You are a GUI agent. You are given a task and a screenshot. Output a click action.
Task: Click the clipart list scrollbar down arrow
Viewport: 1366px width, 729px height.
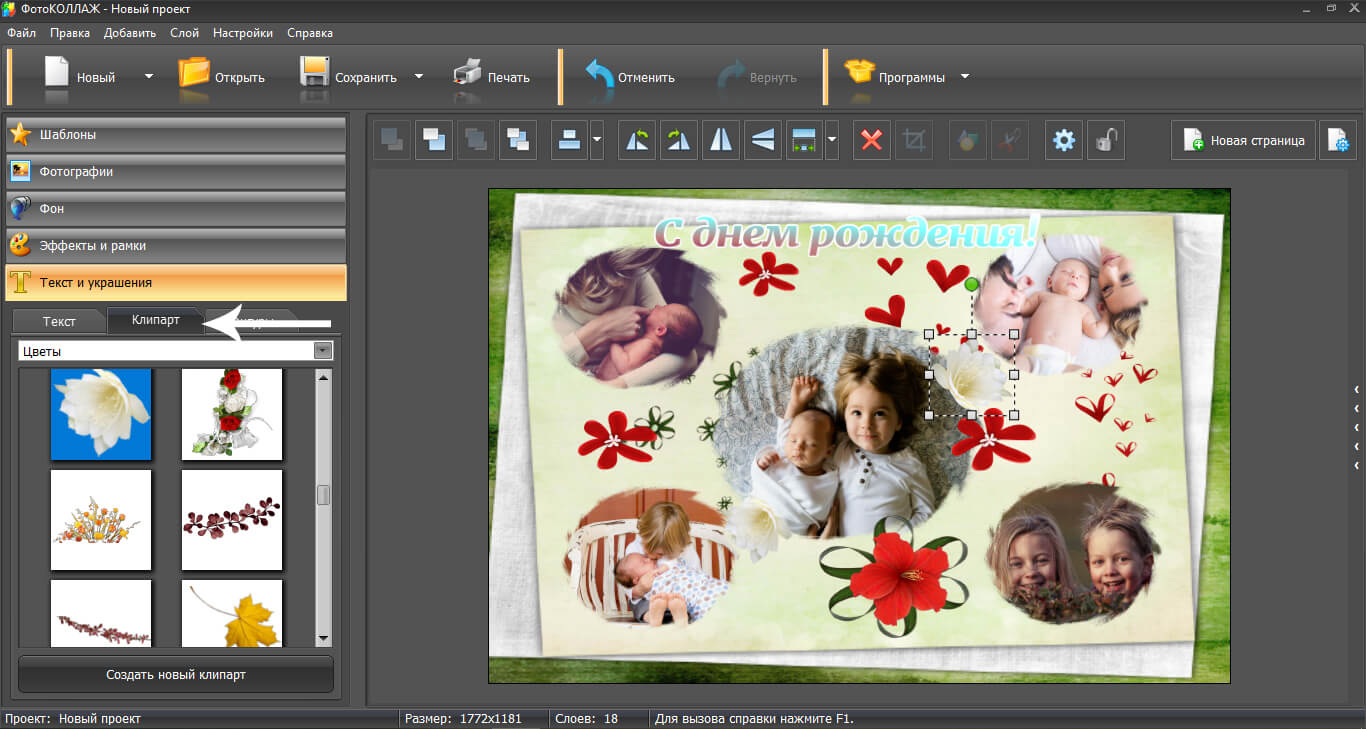tap(323, 638)
